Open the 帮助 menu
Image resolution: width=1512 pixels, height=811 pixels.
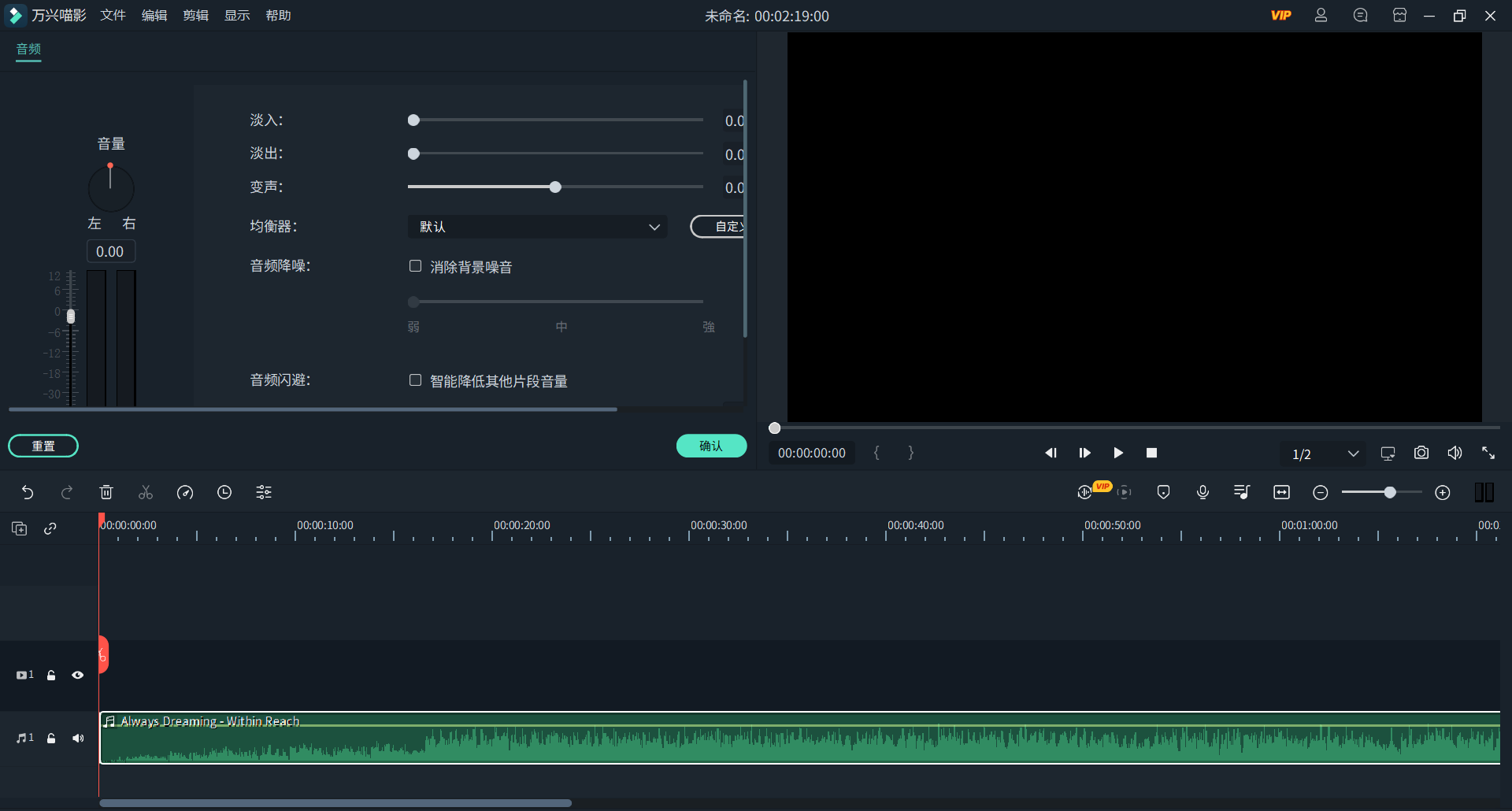tap(278, 15)
